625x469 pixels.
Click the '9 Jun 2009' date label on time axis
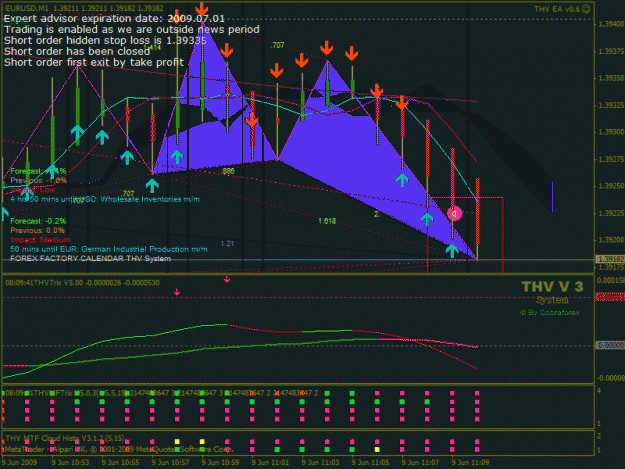tap(20, 463)
